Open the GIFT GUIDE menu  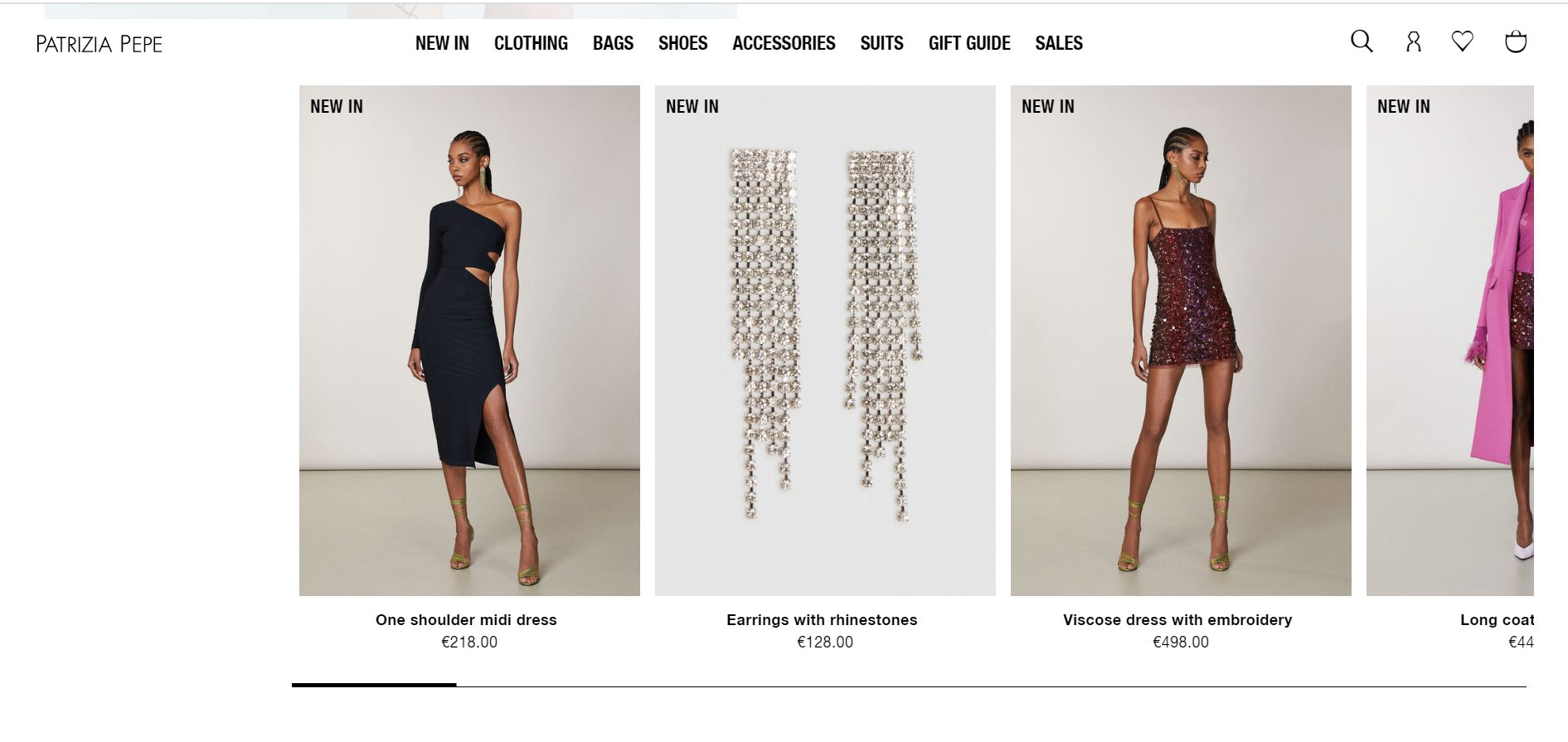point(969,43)
